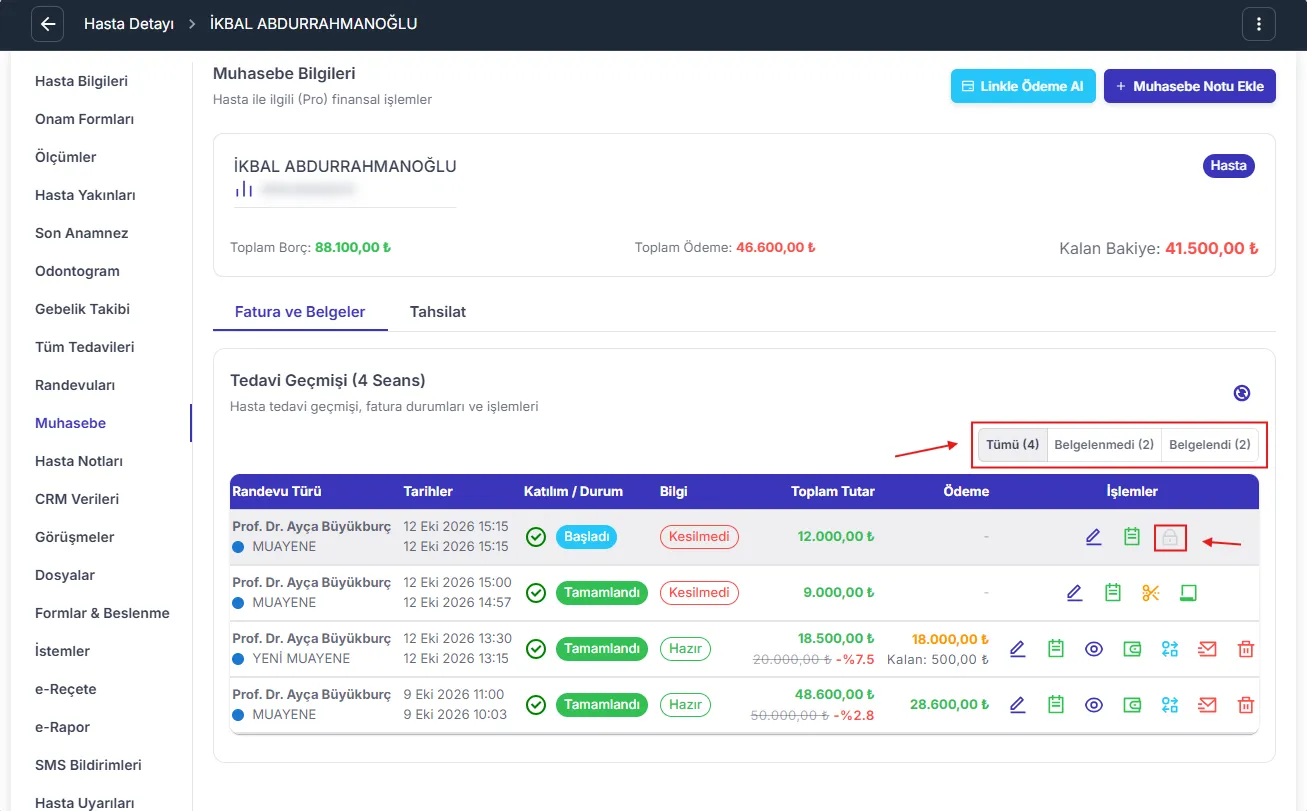Click the Kalan: 500,00 ₺ text
The image size is (1307, 811).
click(x=938, y=659)
